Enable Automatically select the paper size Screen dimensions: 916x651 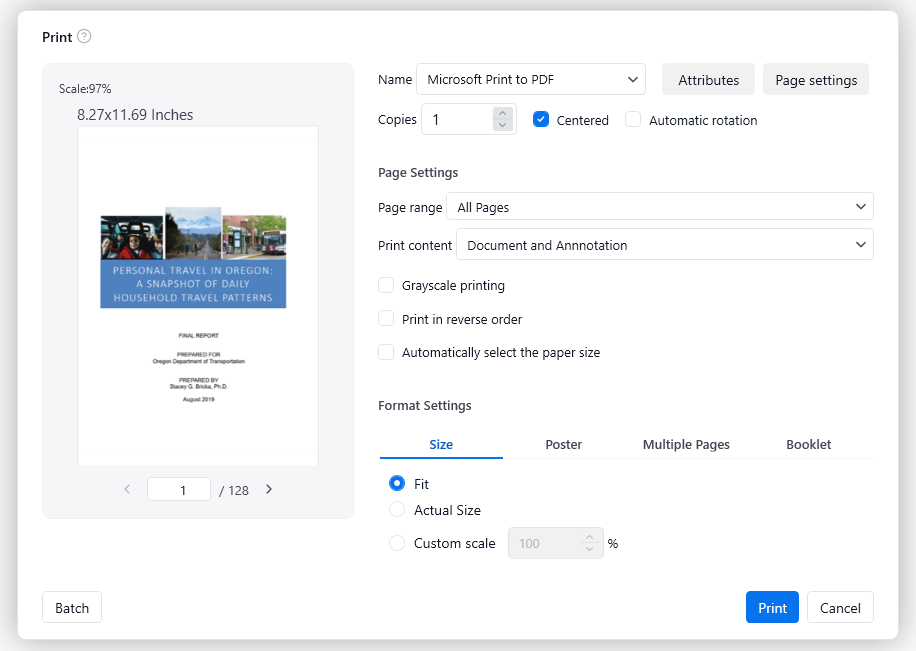(x=386, y=352)
